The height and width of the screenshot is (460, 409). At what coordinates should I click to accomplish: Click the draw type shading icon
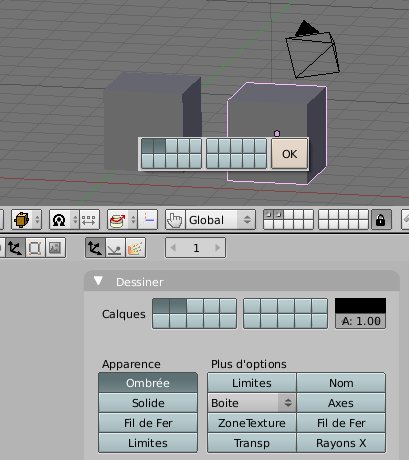tap(64, 220)
